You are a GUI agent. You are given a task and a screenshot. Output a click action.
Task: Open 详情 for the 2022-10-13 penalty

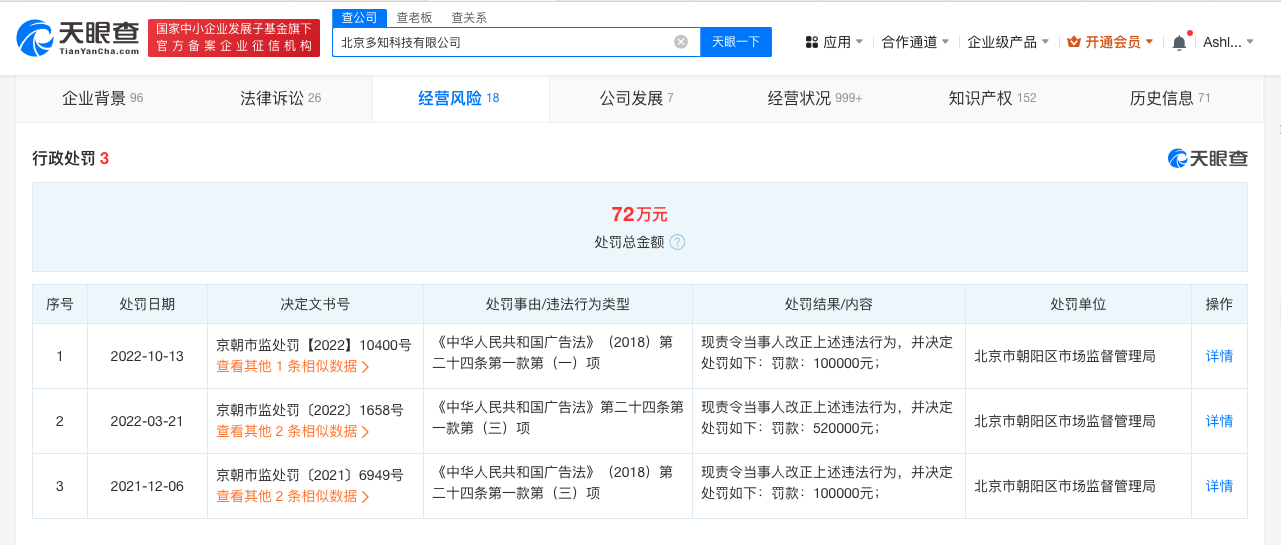(x=1219, y=356)
